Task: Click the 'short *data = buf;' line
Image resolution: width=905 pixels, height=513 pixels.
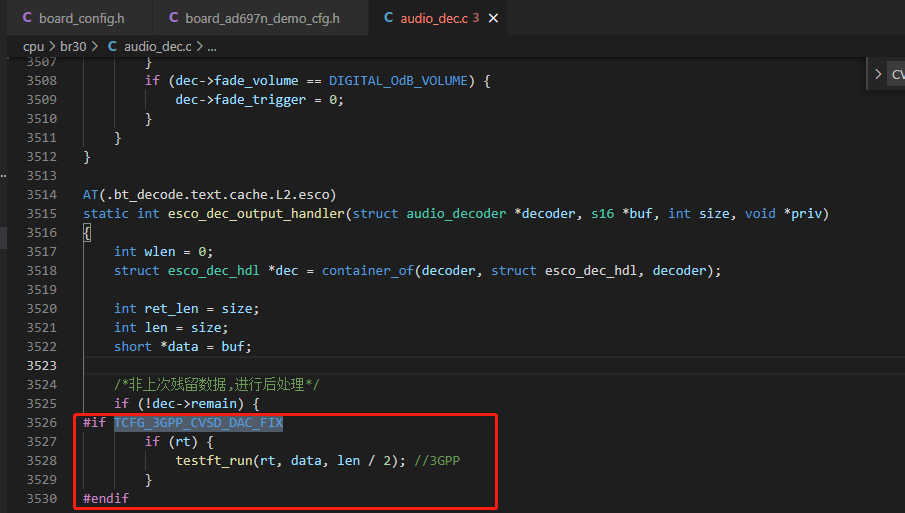Action: click(182, 347)
